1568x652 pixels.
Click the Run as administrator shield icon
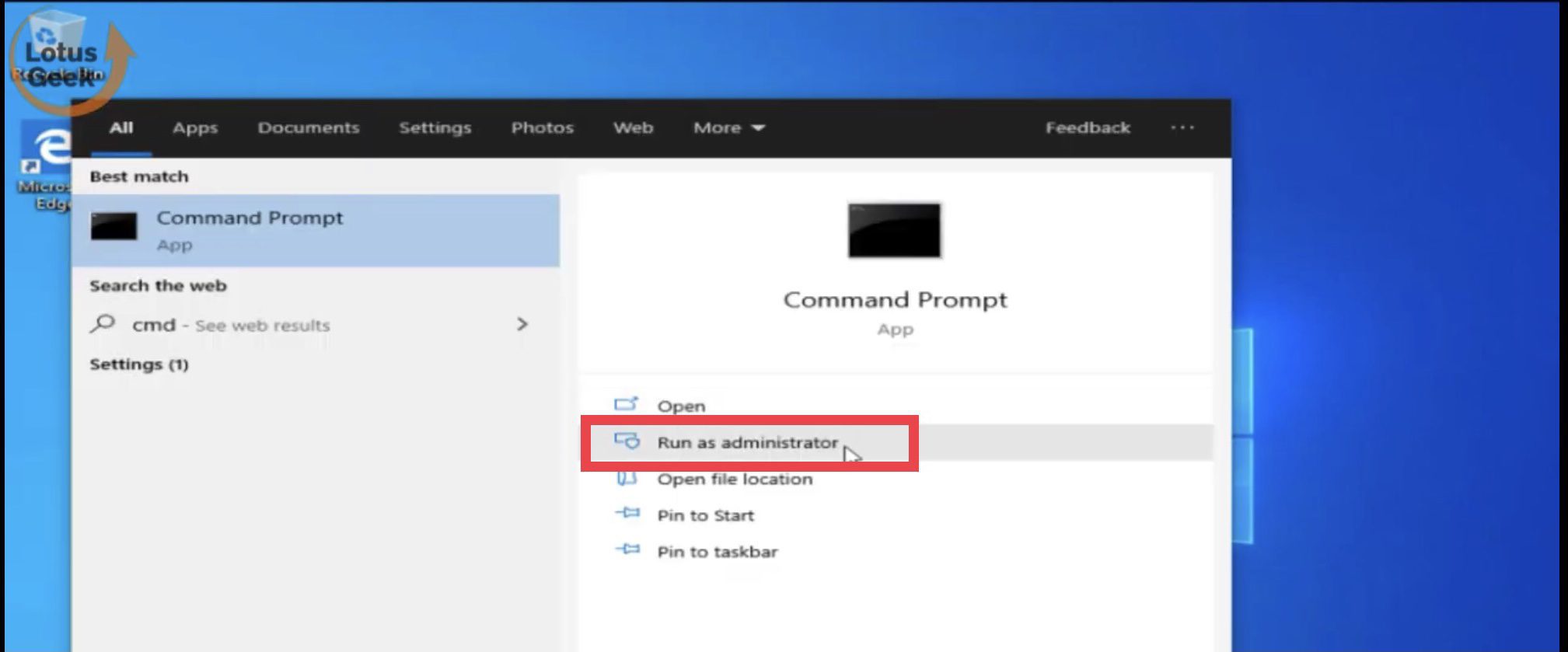tap(627, 441)
